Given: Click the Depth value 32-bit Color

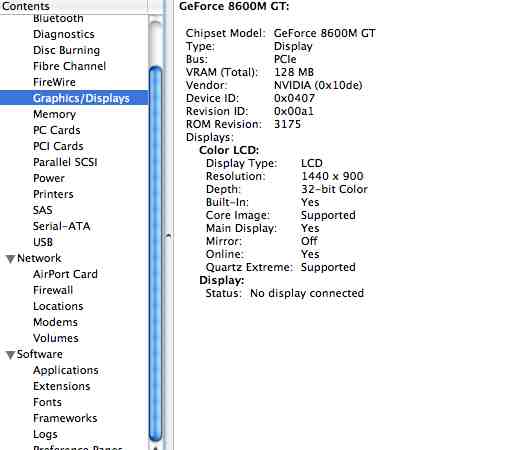Looking at the screenshot, I should [334, 189].
